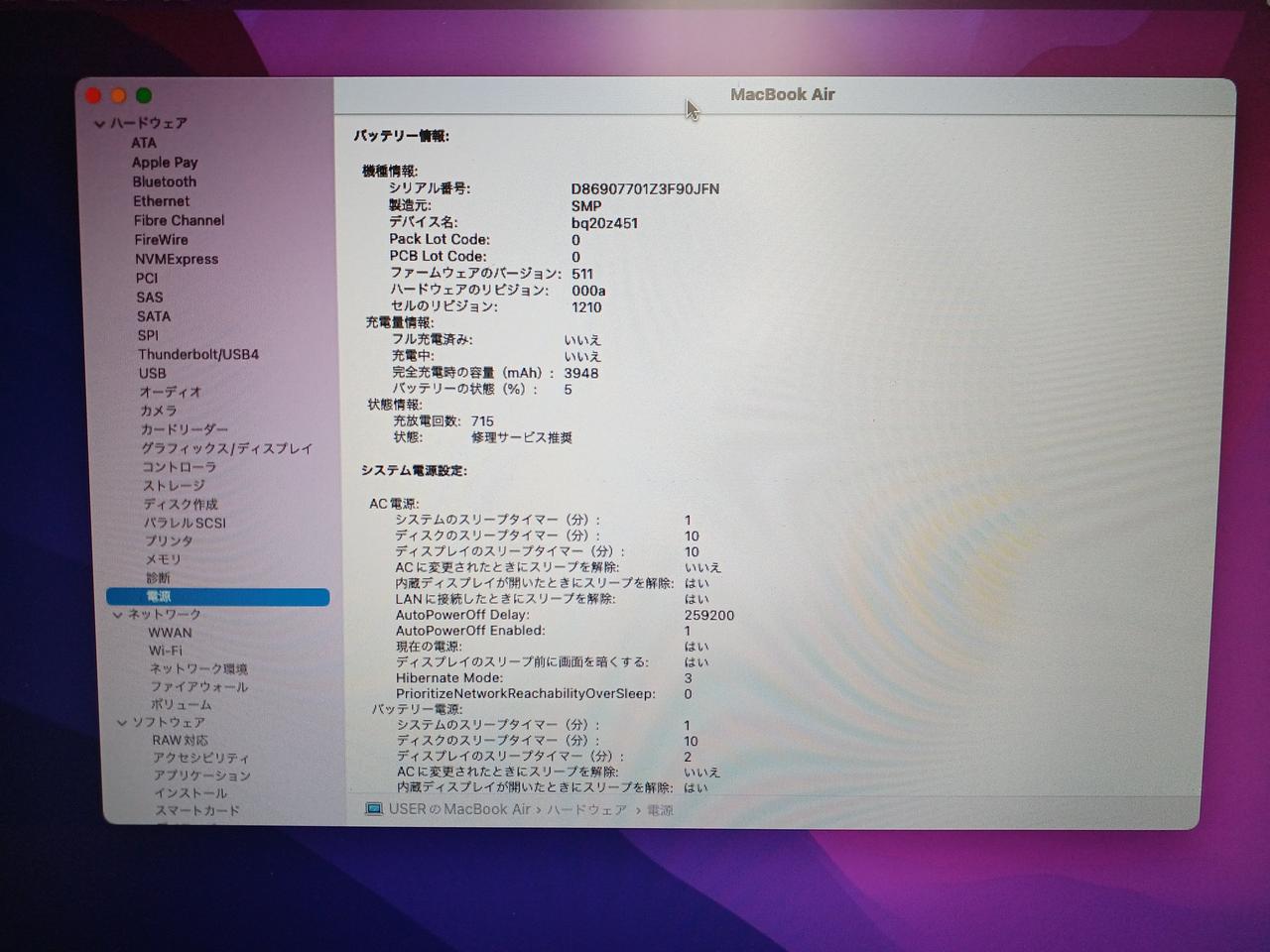1270x952 pixels.
Task: Click the Hibernate Mode label
Action: [x=449, y=678]
